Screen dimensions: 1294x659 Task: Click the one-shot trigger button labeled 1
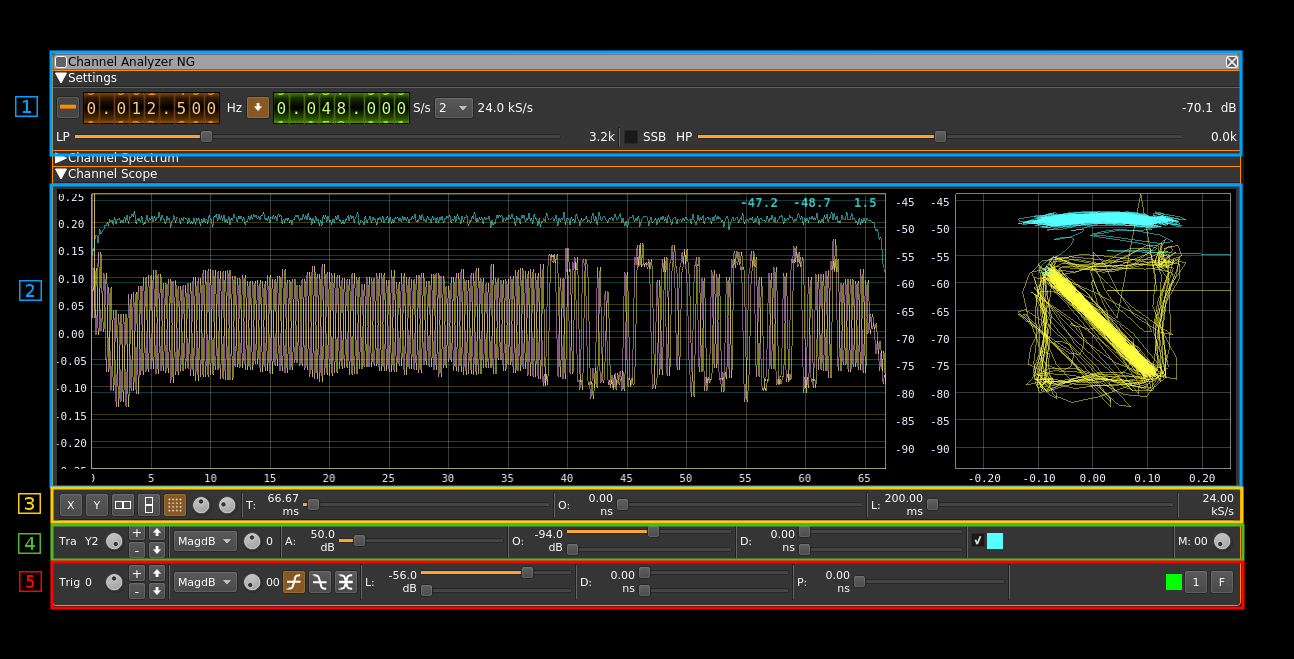(x=1196, y=582)
